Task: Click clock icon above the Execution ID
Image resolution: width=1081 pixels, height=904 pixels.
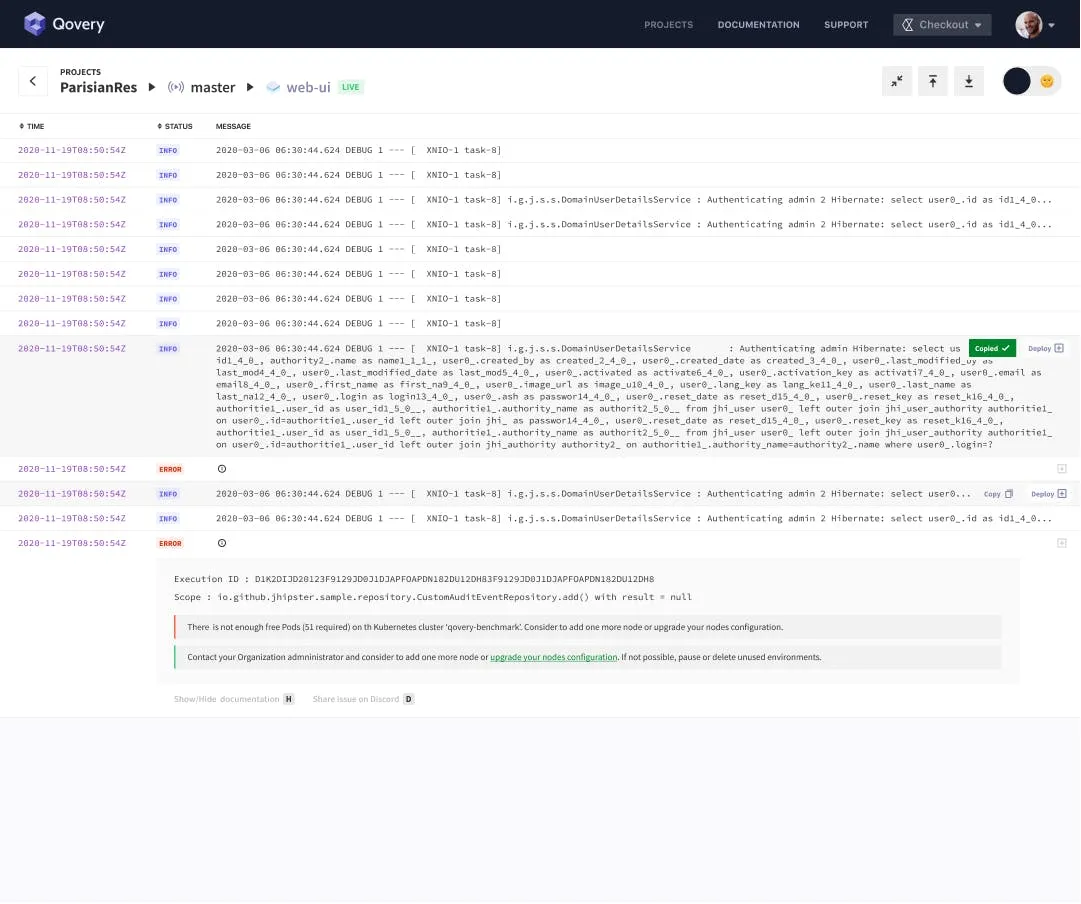Action: pyautogui.click(x=222, y=544)
